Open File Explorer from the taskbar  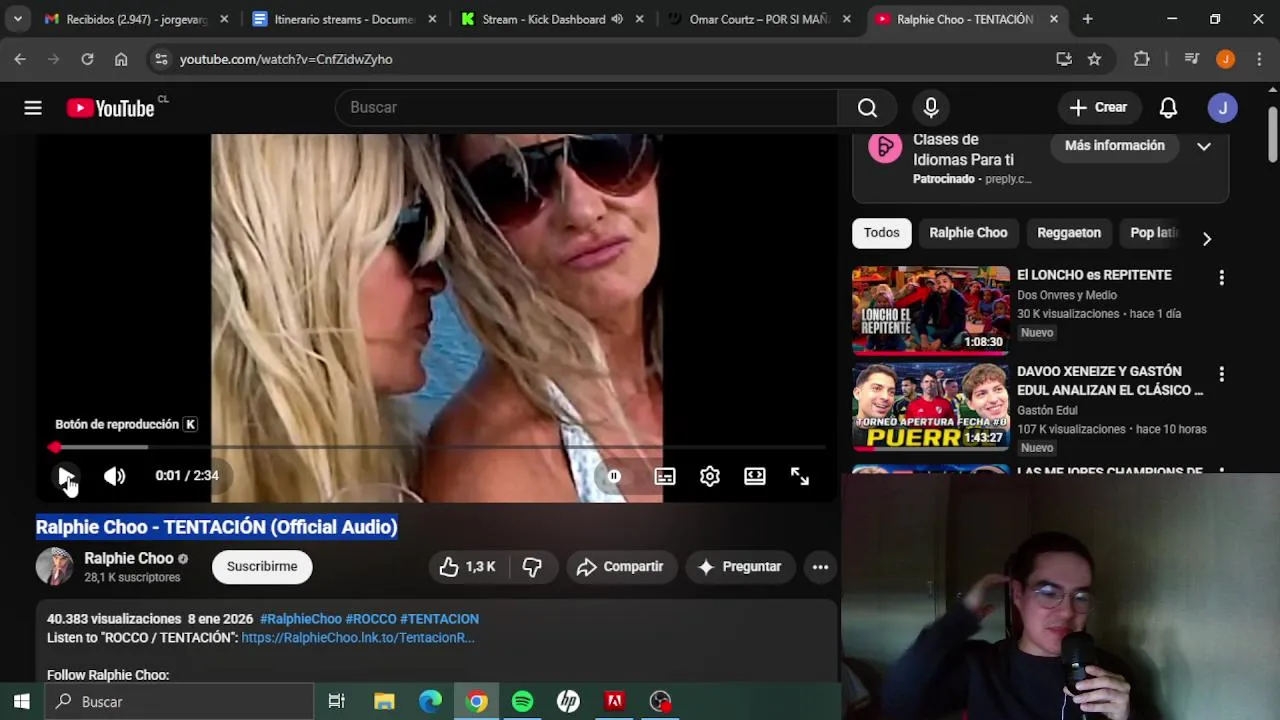[x=384, y=701]
